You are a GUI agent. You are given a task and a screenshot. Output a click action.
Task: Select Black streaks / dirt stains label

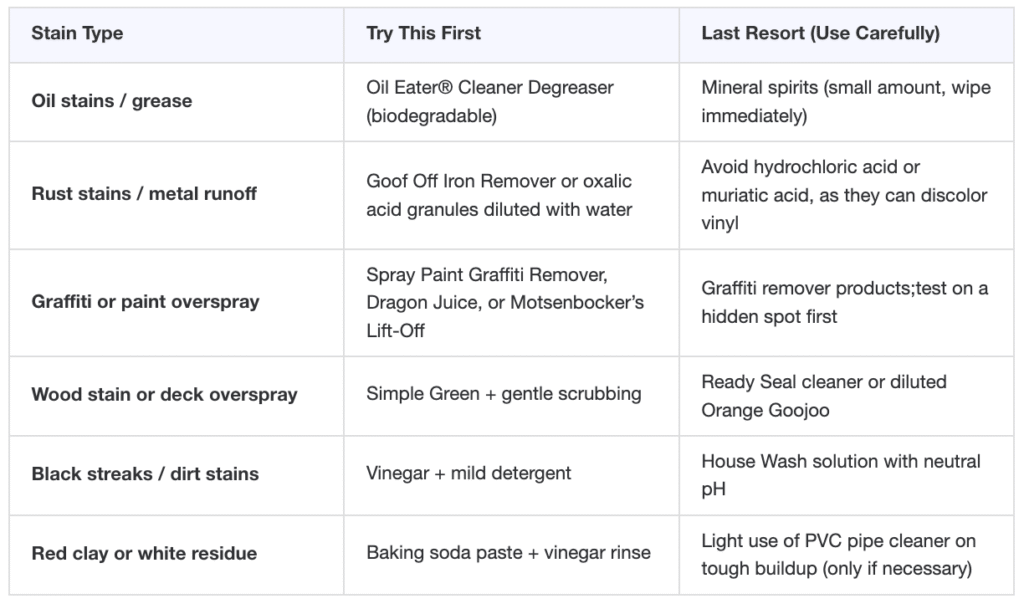pyautogui.click(x=145, y=474)
